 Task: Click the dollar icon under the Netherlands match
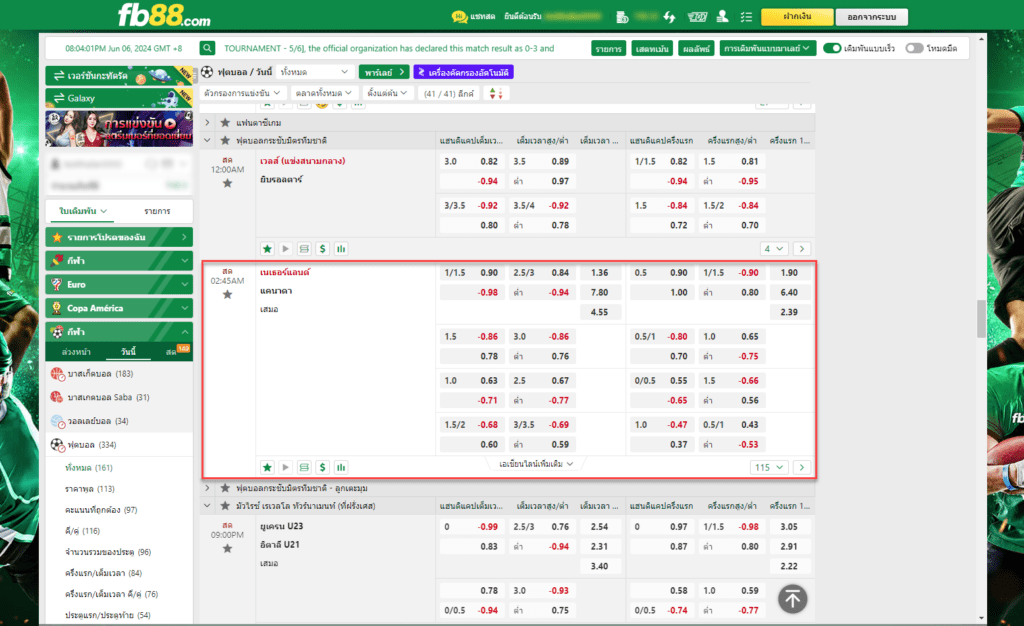(x=323, y=467)
